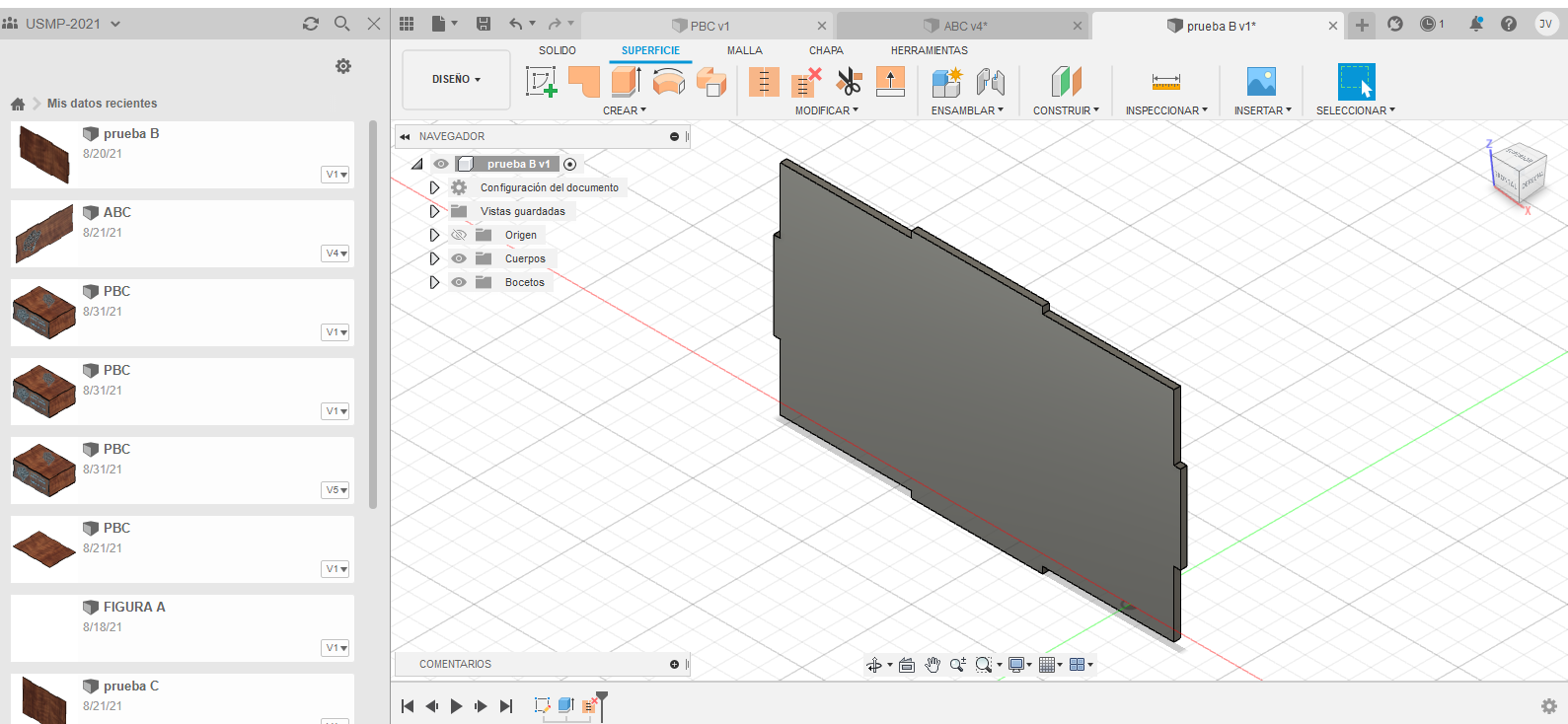
Task: Search in the data panel
Action: (x=342, y=24)
